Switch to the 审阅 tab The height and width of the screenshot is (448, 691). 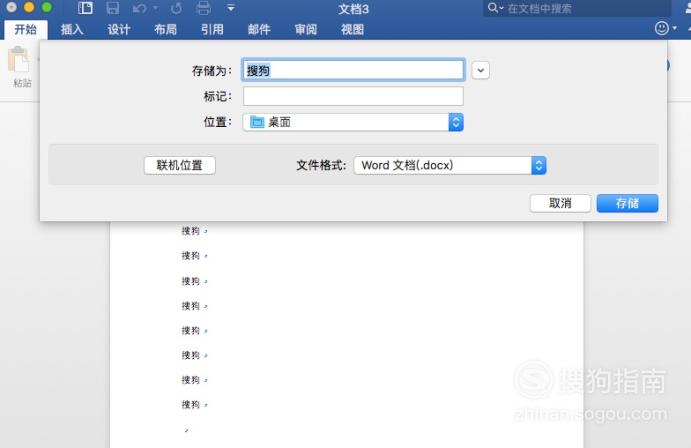[x=305, y=30]
